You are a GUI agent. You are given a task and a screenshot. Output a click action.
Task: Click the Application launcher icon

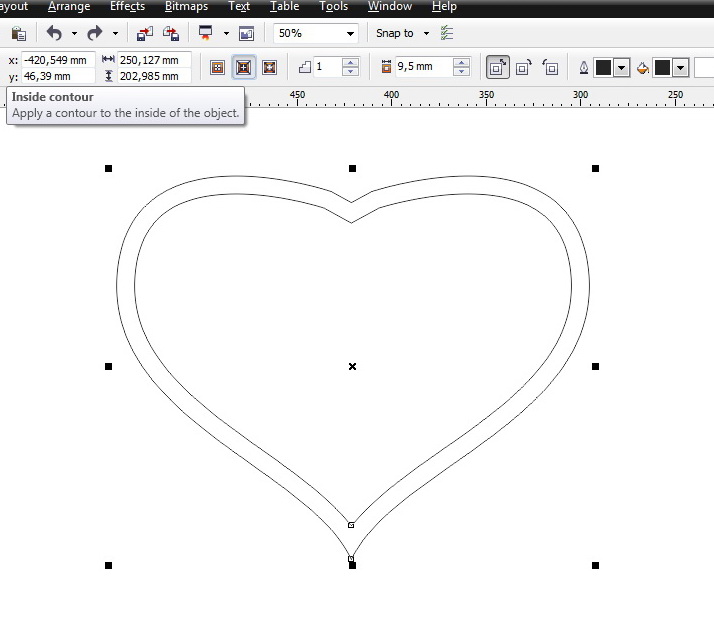click(x=205, y=33)
